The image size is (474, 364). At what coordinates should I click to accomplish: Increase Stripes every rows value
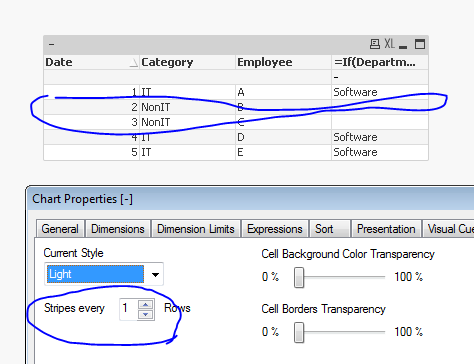pos(146,305)
